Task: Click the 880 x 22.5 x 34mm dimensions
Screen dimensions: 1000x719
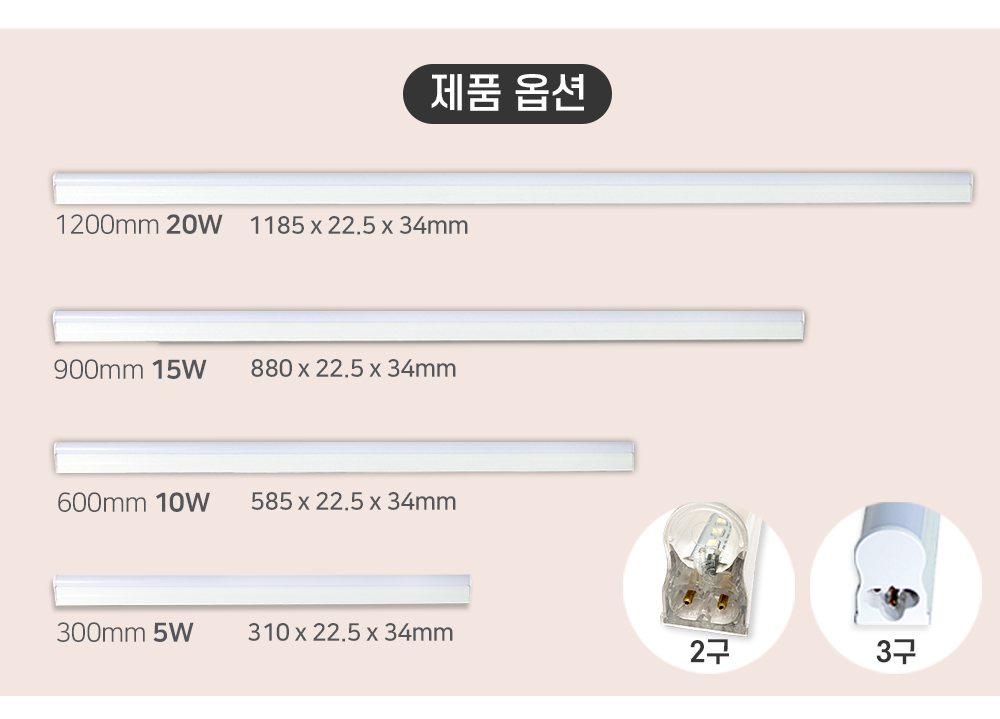Action: coord(353,369)
